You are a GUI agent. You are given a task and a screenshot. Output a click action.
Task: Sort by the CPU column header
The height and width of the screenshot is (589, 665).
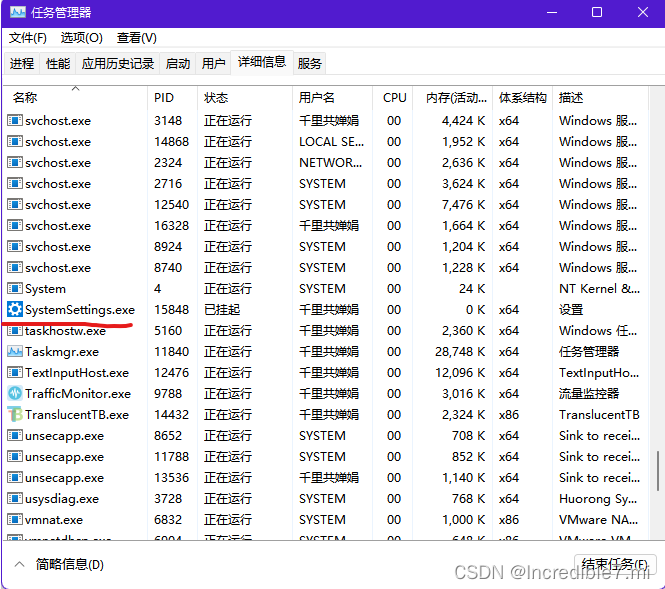[393, 98]
